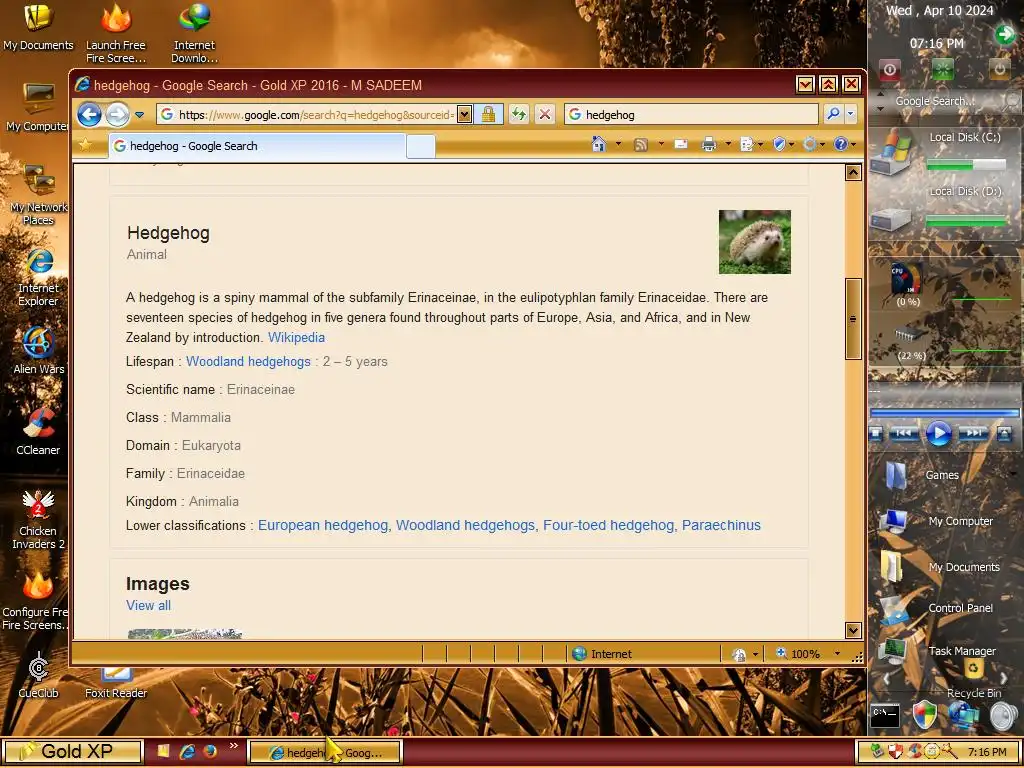Stop playback in the sidebar media player
1024x768 pixels.
(877, 433)
